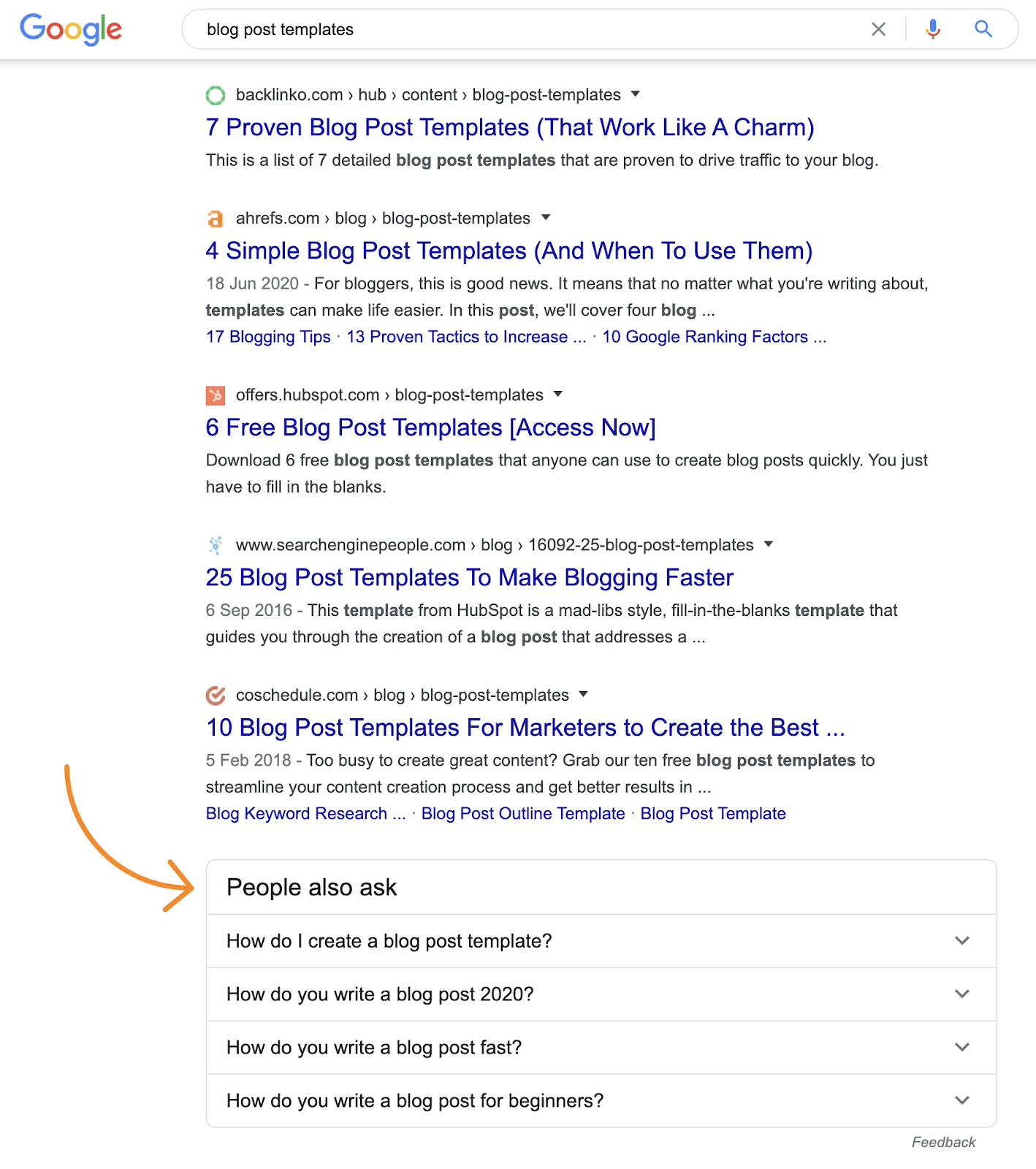Clear the search box with X
Screen dimensions: 1036x1169
[x=878, y=29]
